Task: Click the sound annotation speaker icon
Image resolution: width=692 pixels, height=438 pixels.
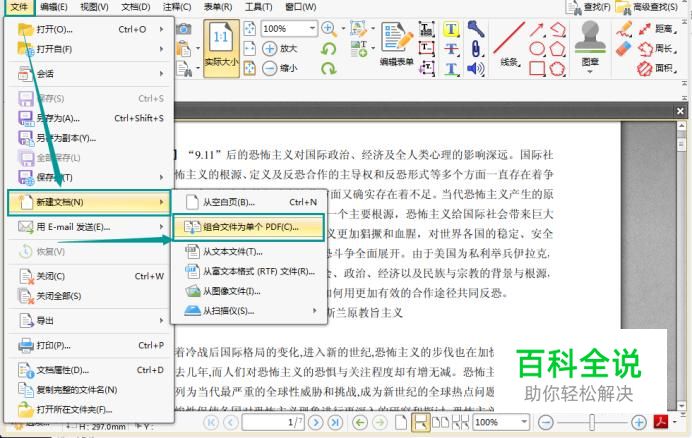Action: pyautogui.click(x=476, y=68)
